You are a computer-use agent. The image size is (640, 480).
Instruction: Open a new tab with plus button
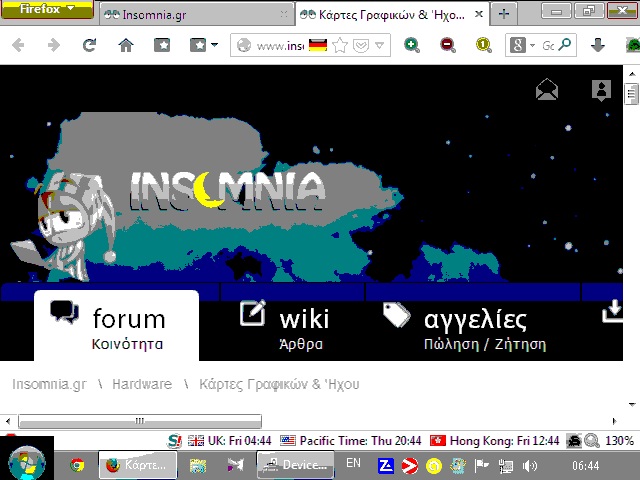pos(504,14)
